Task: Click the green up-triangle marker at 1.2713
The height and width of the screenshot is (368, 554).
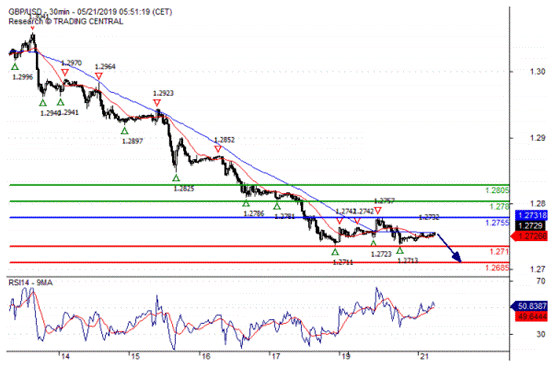Action: click(x=400, y=250)
